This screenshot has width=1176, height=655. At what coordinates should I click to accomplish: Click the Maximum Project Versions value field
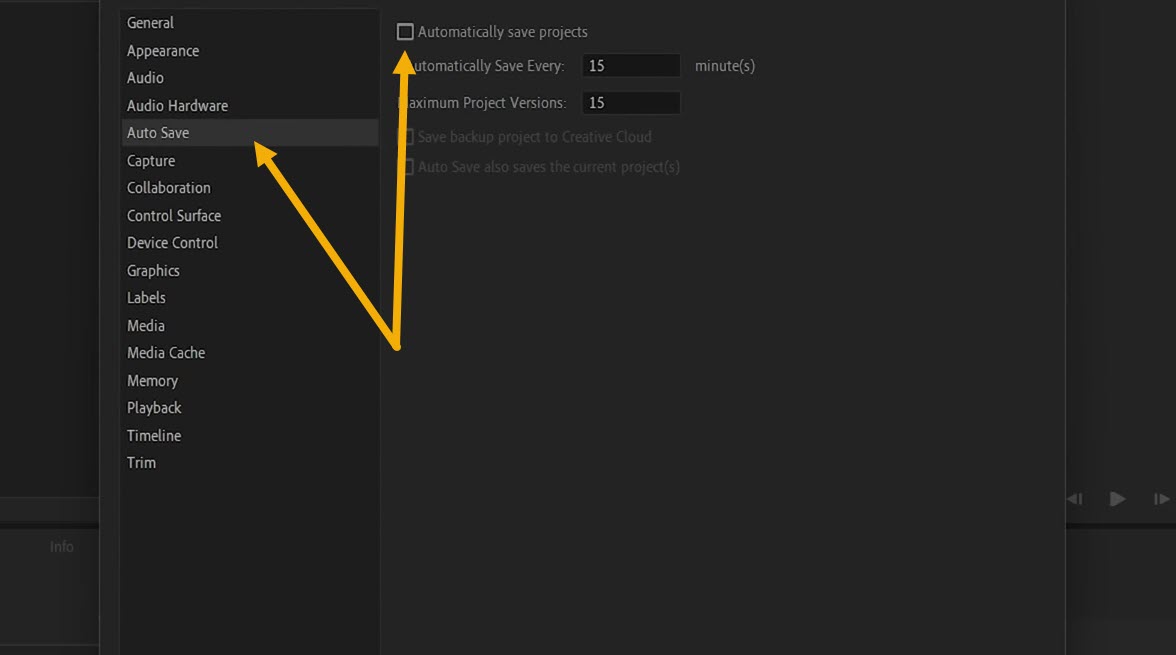631,102
